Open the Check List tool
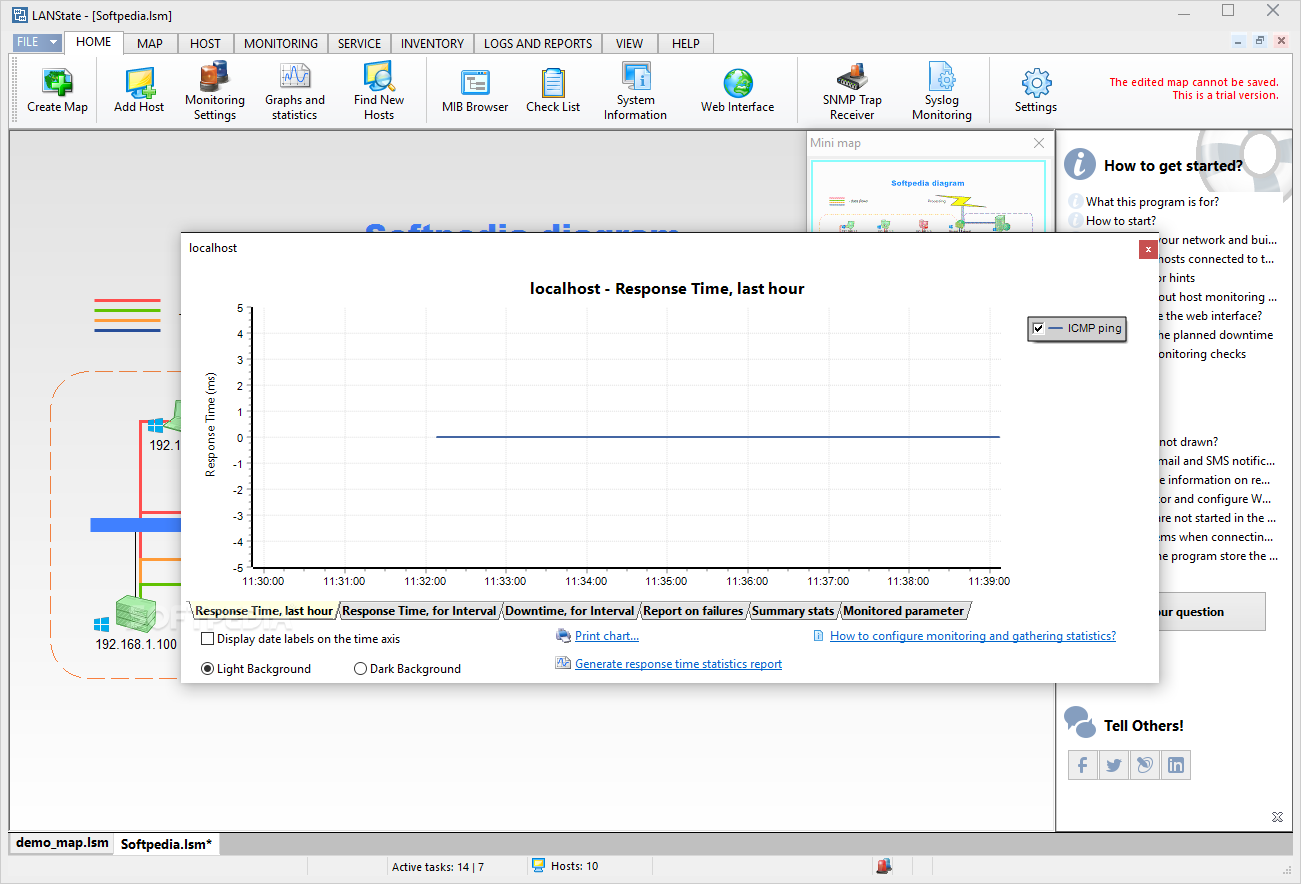This screenshot has height=884, width=1301. (553, 90)
